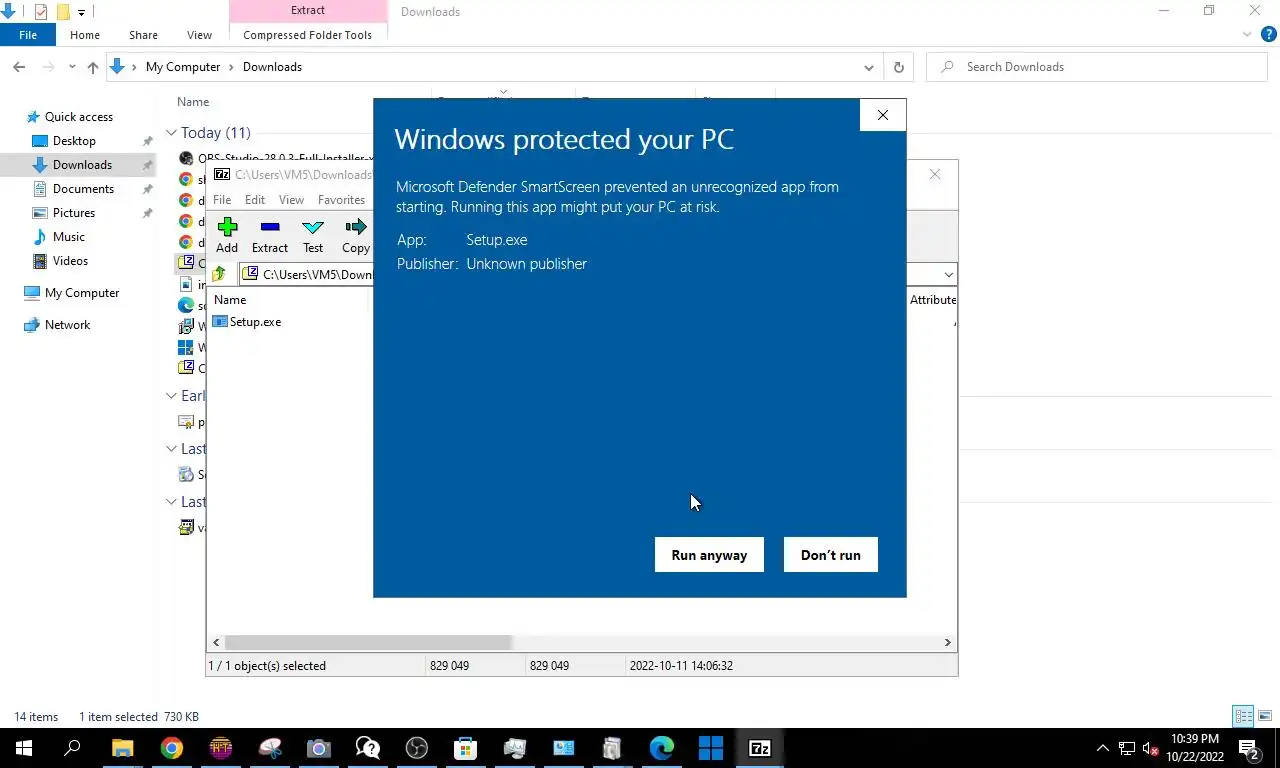Image resolution: width=1280 pixels, height=768 pixels.
Task: Select Desktop in navigation pane
Action: coord(74,141)
